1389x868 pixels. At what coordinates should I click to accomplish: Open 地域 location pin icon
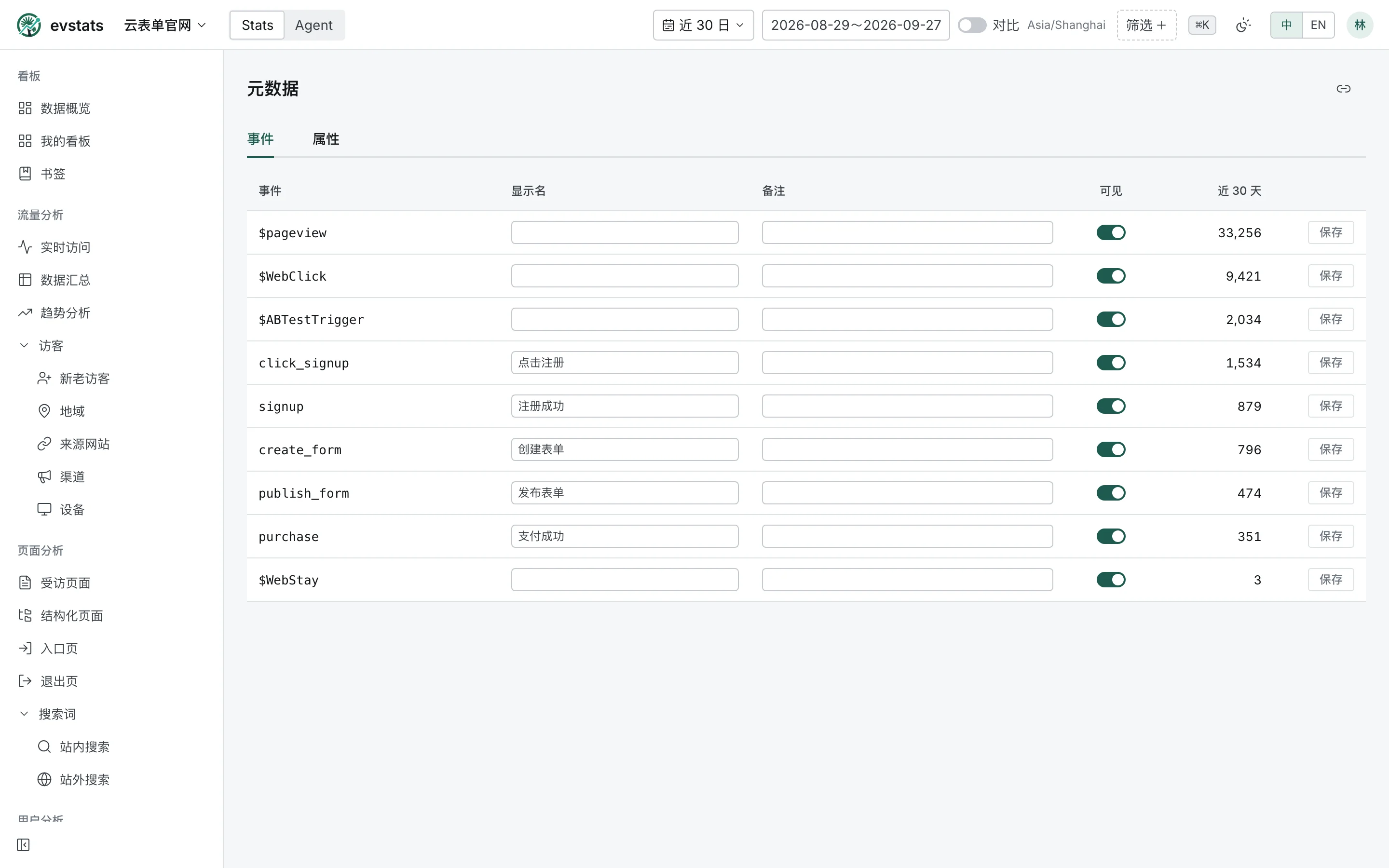coord(44,411)
